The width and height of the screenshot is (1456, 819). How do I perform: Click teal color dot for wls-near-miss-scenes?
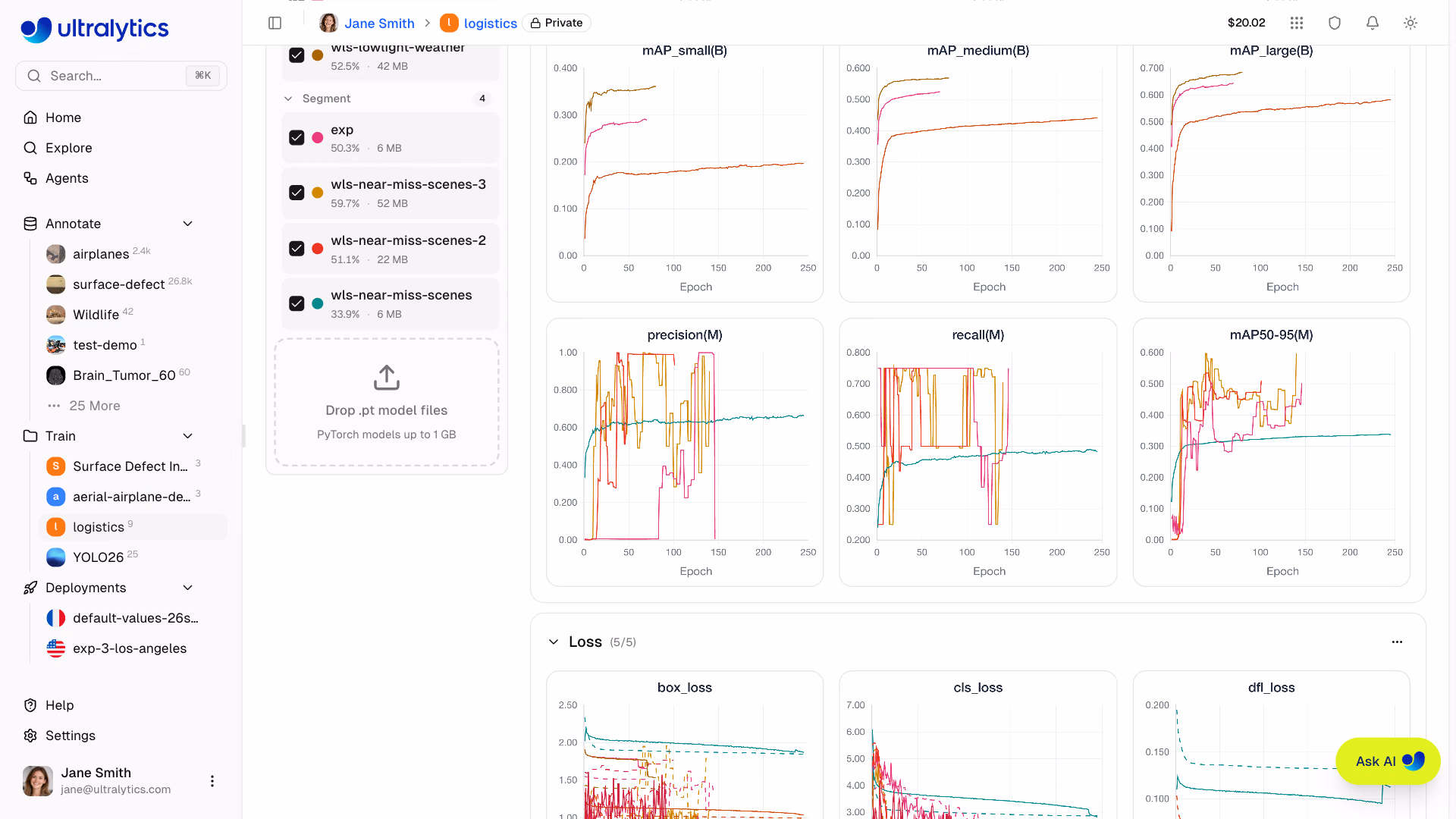tap(318, 303)
